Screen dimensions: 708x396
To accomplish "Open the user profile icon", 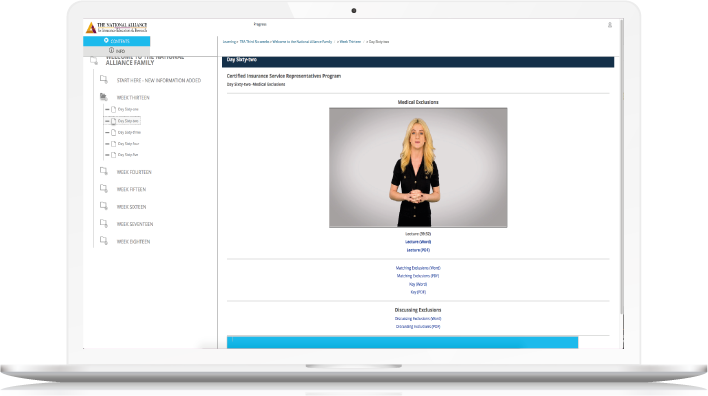I will pyautogui.click(x=610, y=25).
